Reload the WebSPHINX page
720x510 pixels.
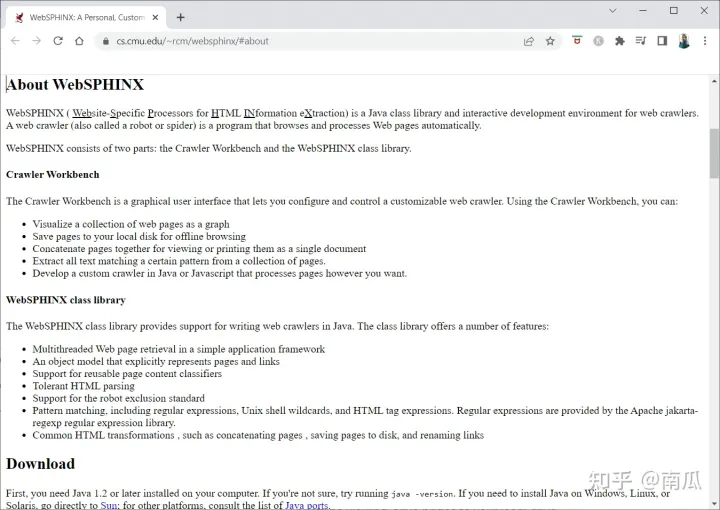click(x=58, y=41)
